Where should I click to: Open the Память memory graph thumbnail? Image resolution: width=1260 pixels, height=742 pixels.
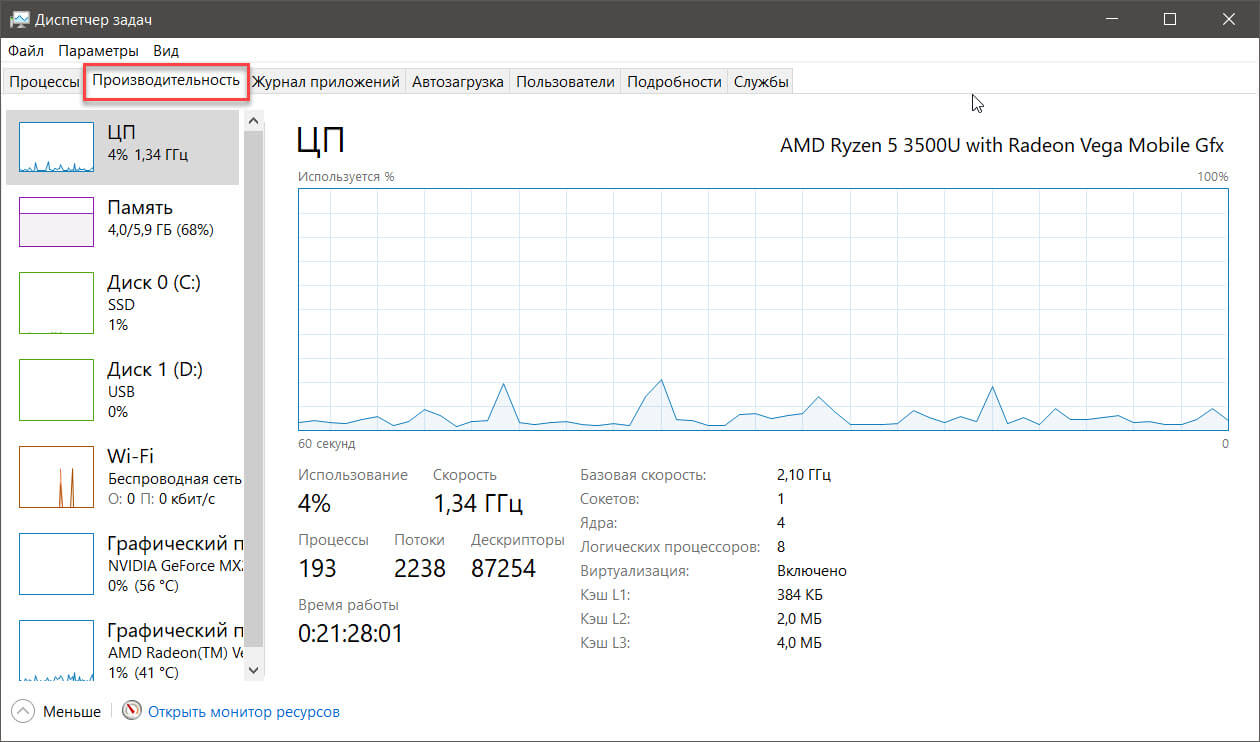click(56, 221)
